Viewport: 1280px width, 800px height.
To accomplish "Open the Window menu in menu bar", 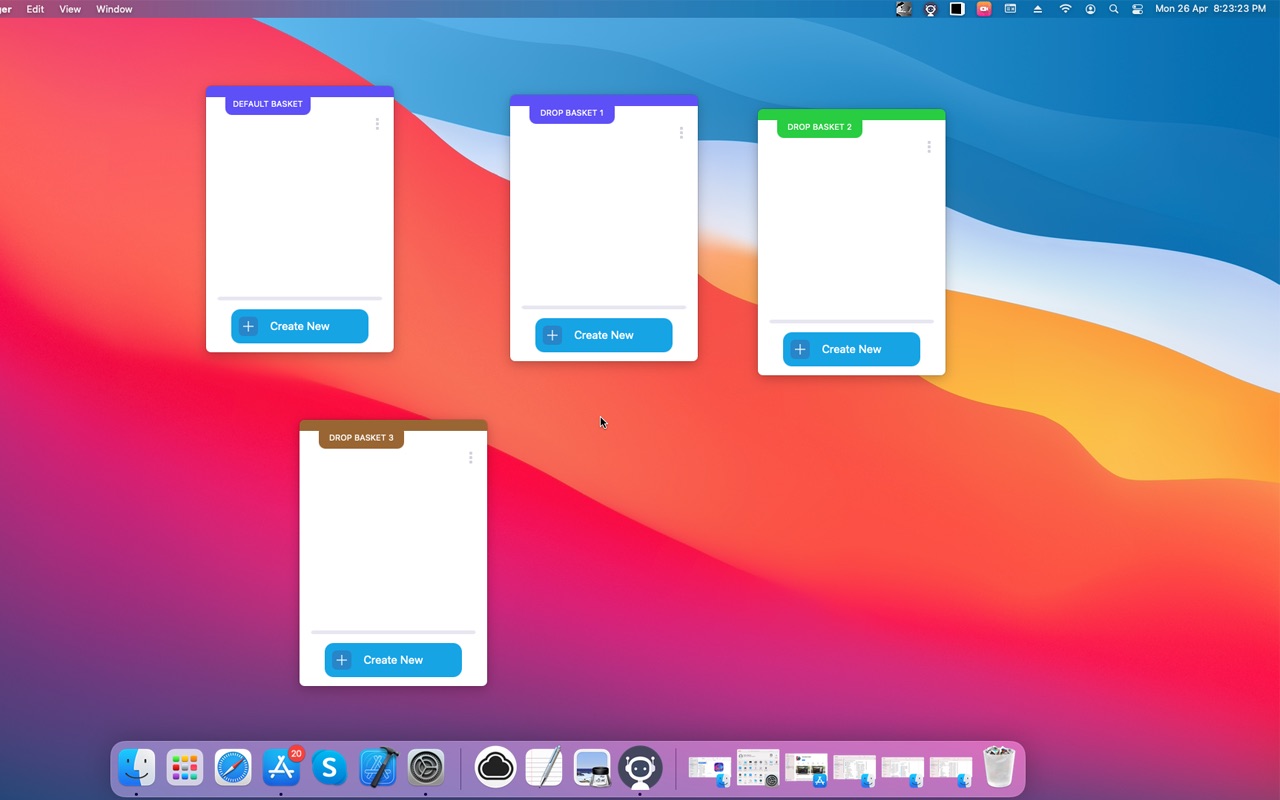I will tap(114, 9).
